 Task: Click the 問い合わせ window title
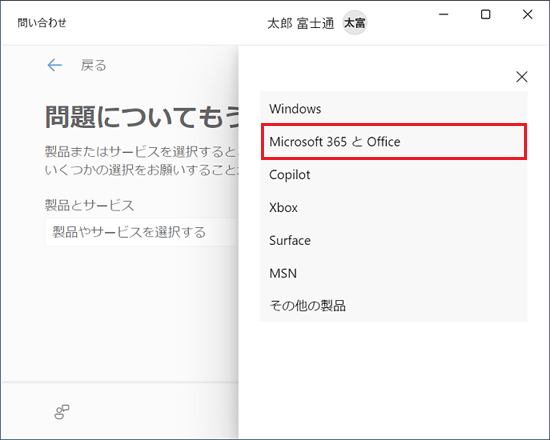point(42,23)
